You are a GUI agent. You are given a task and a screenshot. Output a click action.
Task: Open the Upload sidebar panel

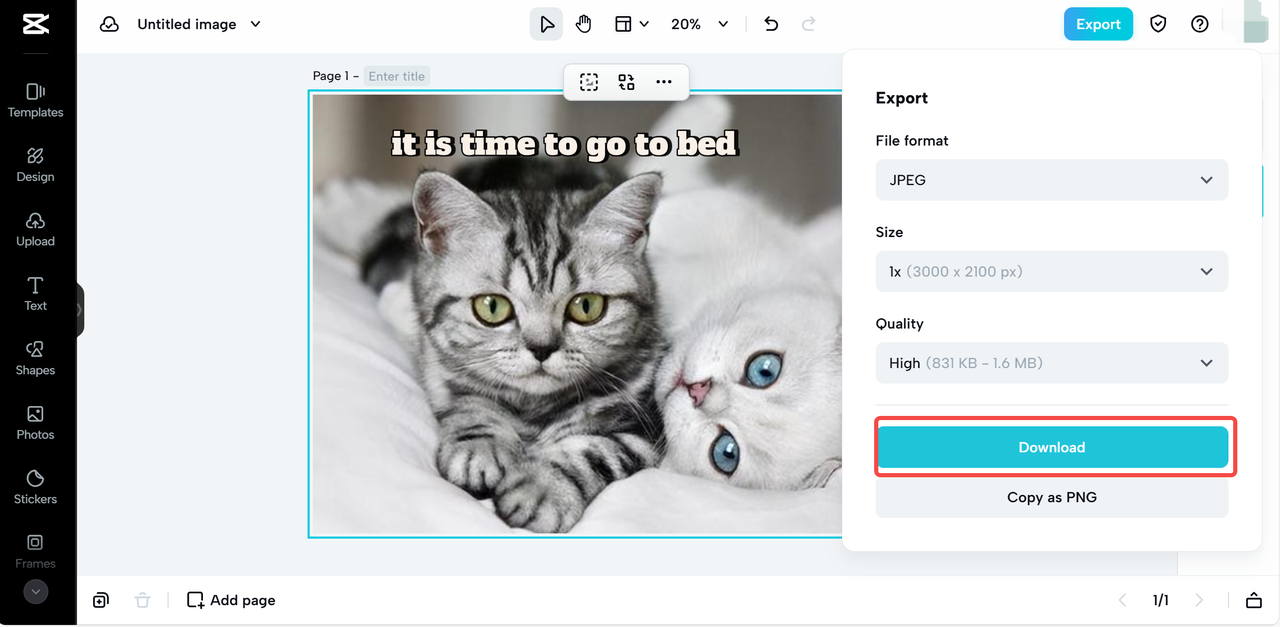click(36, 229)
